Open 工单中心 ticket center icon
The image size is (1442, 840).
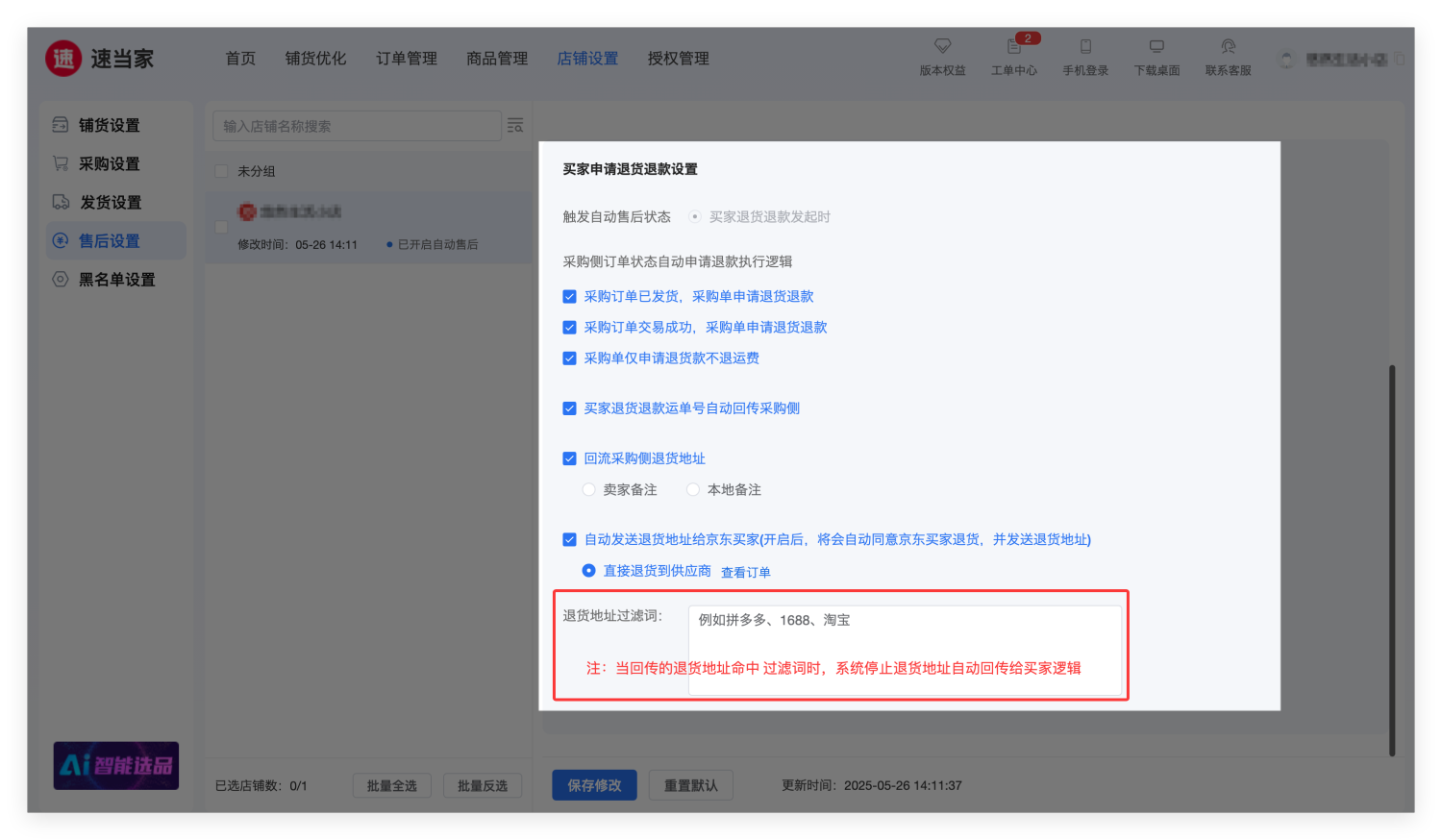[1013, 46]
